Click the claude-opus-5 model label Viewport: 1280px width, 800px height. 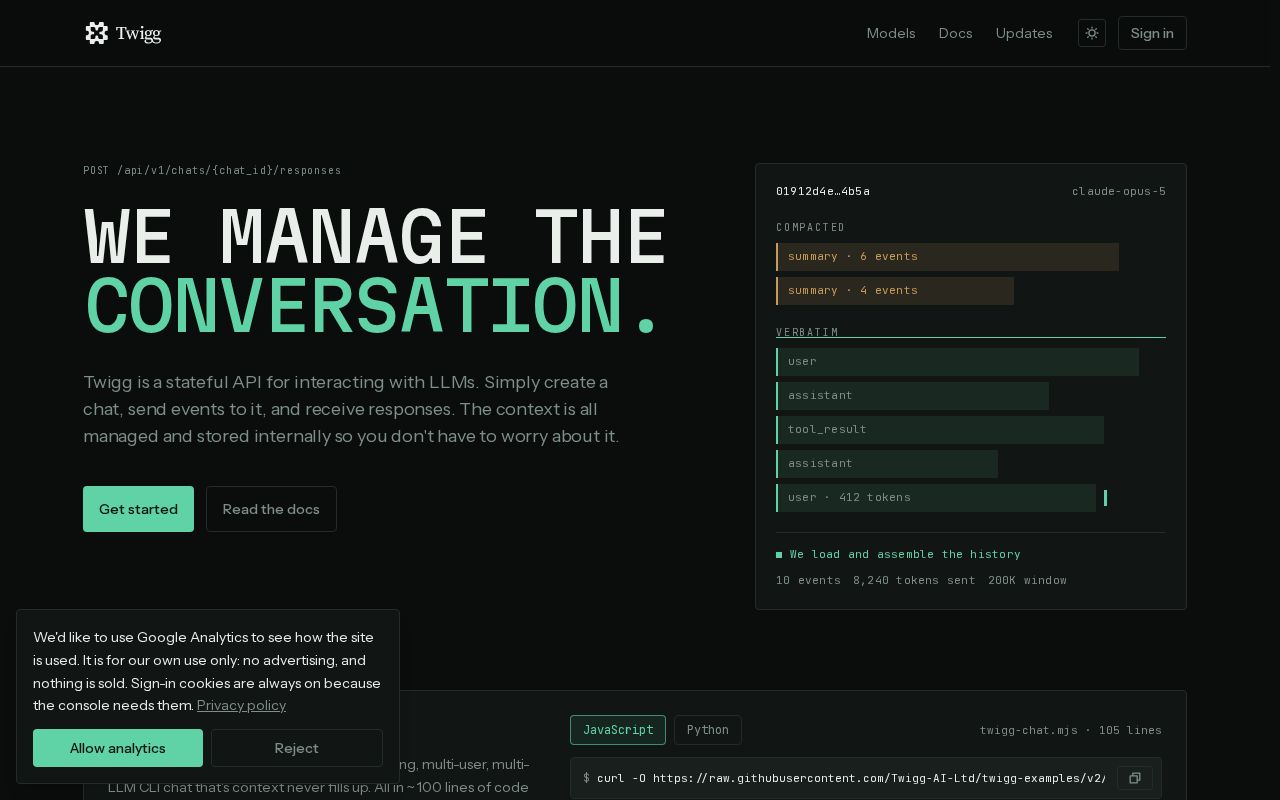(x=1119, y=191)
